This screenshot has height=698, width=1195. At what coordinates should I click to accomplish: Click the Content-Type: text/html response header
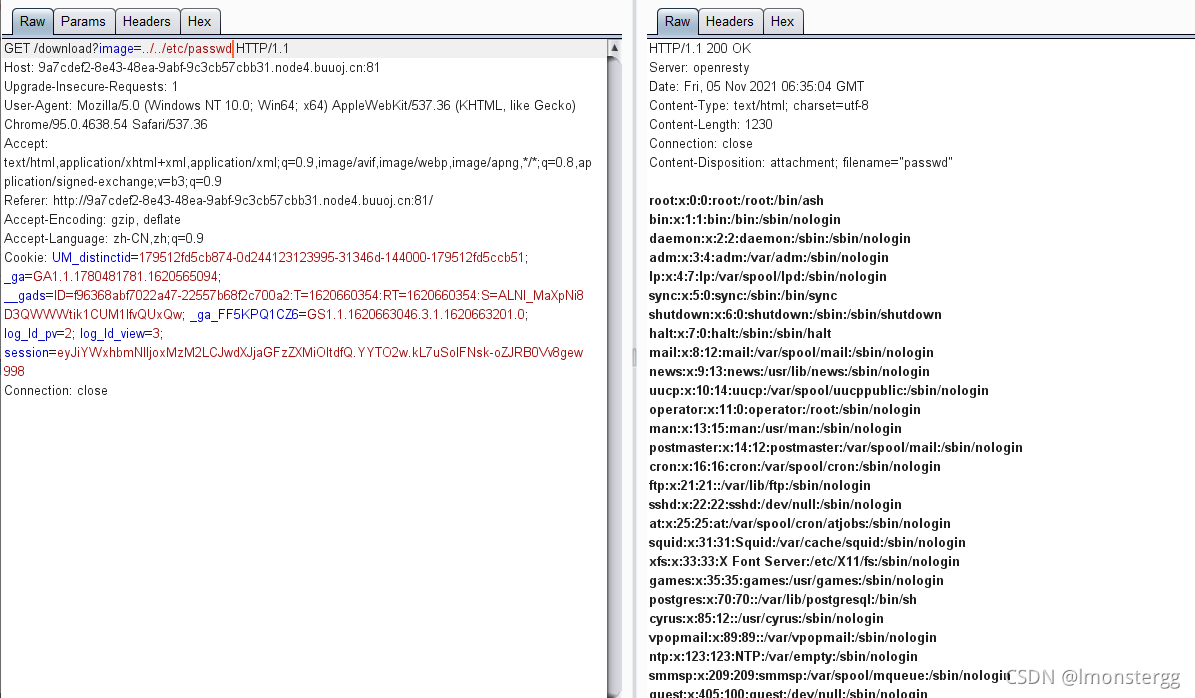tap(758, 106)
